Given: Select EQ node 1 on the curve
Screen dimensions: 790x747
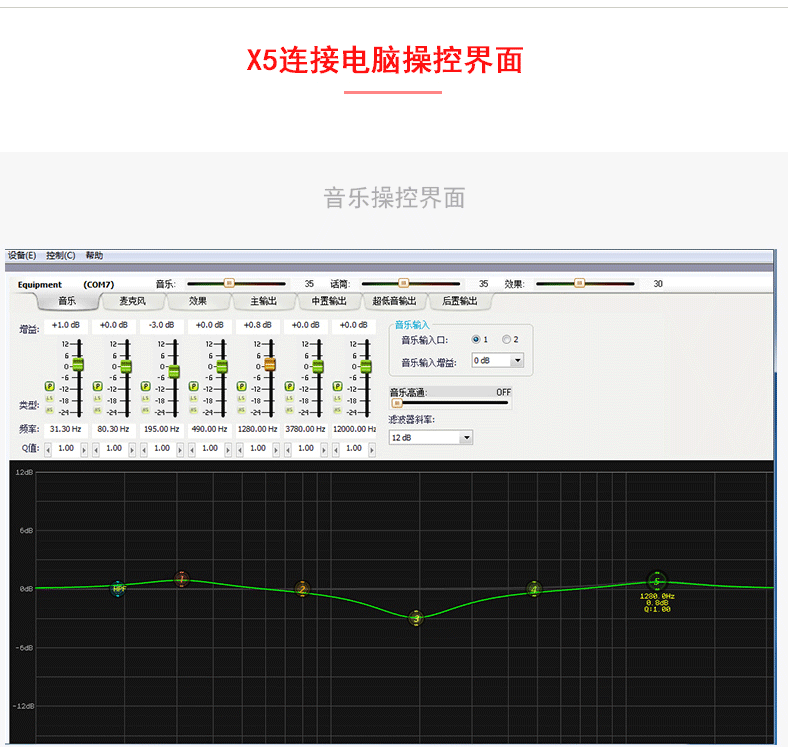Looking at the screenshot, I should click(181, 579).
